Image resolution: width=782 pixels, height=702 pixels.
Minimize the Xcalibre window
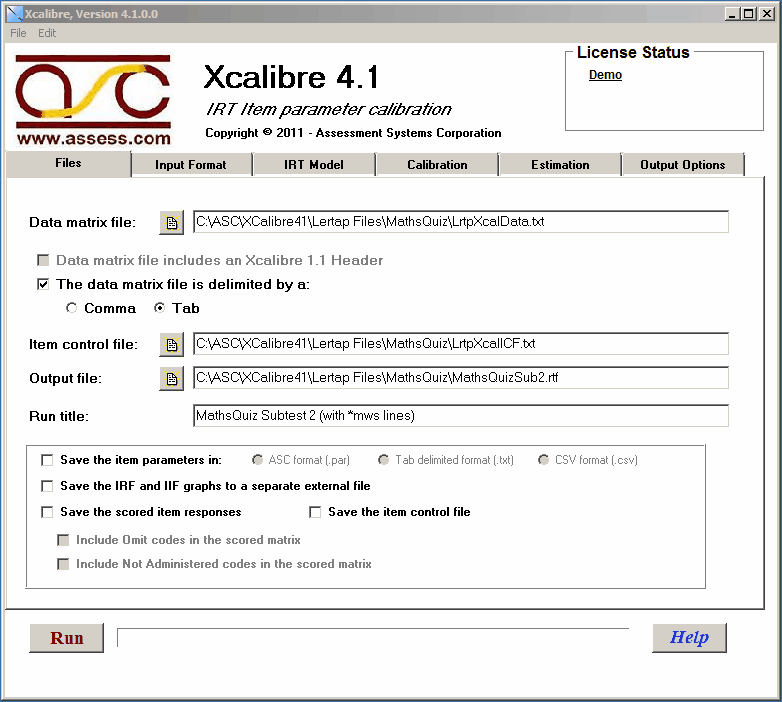(x=732, y=14)
